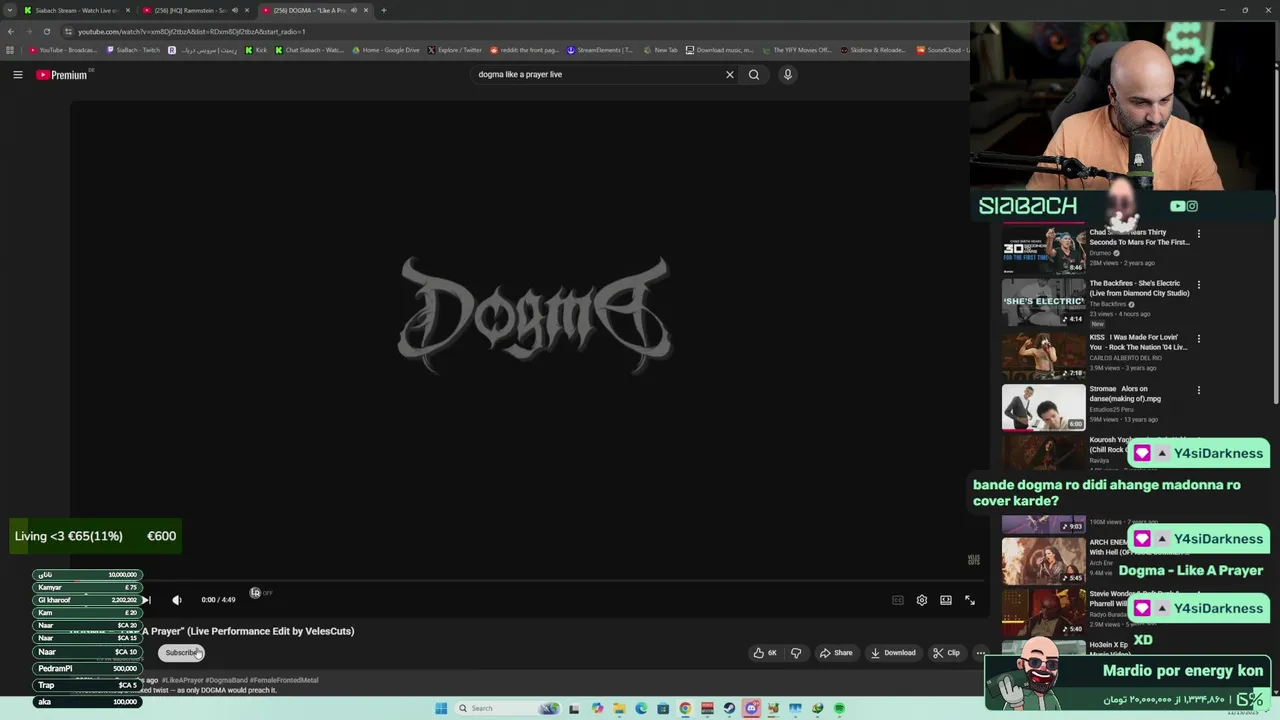Go to YouTube Premium home logo
Viewport: 1280px width, 720px height.
point(62,74)
